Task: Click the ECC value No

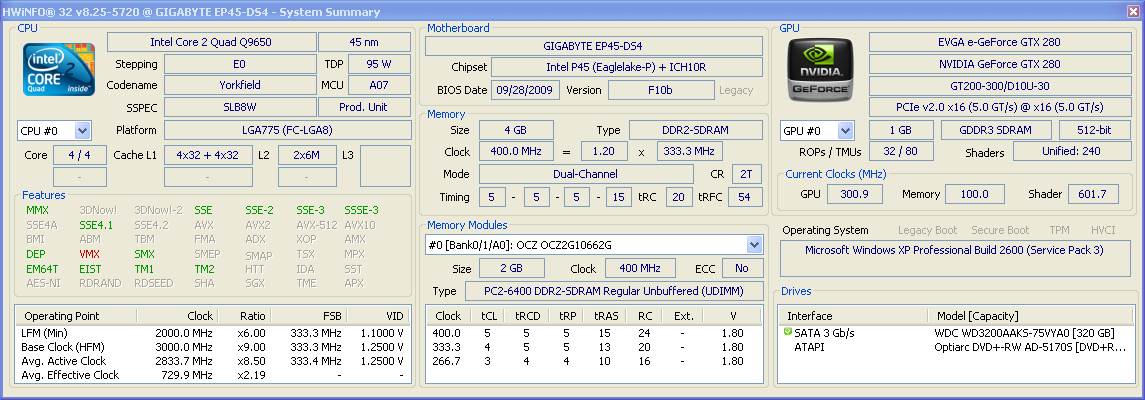Action: pyautogui.click(x=742, y=269)
